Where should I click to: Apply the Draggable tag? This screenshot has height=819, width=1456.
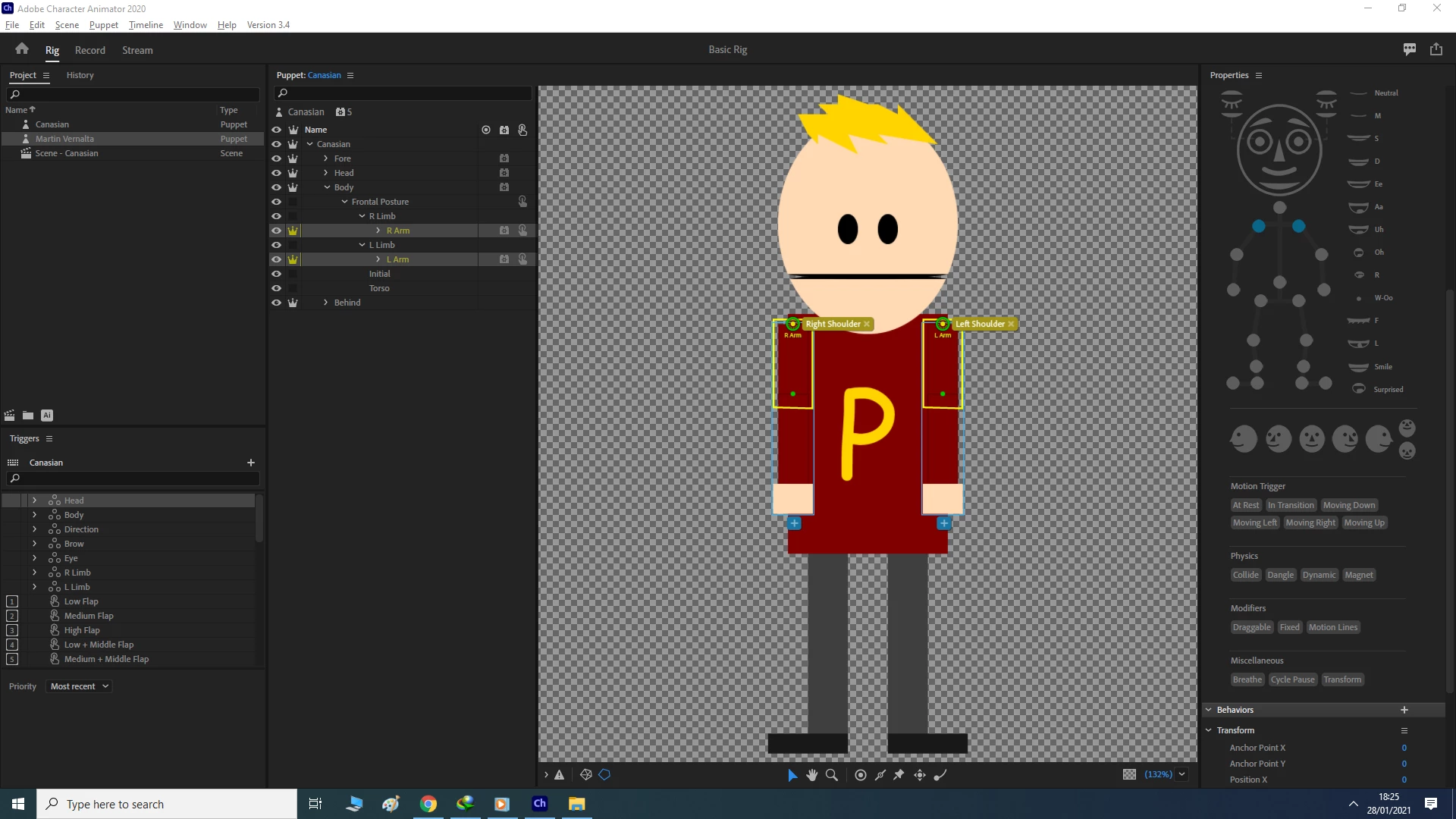(x=1251, y=627)
